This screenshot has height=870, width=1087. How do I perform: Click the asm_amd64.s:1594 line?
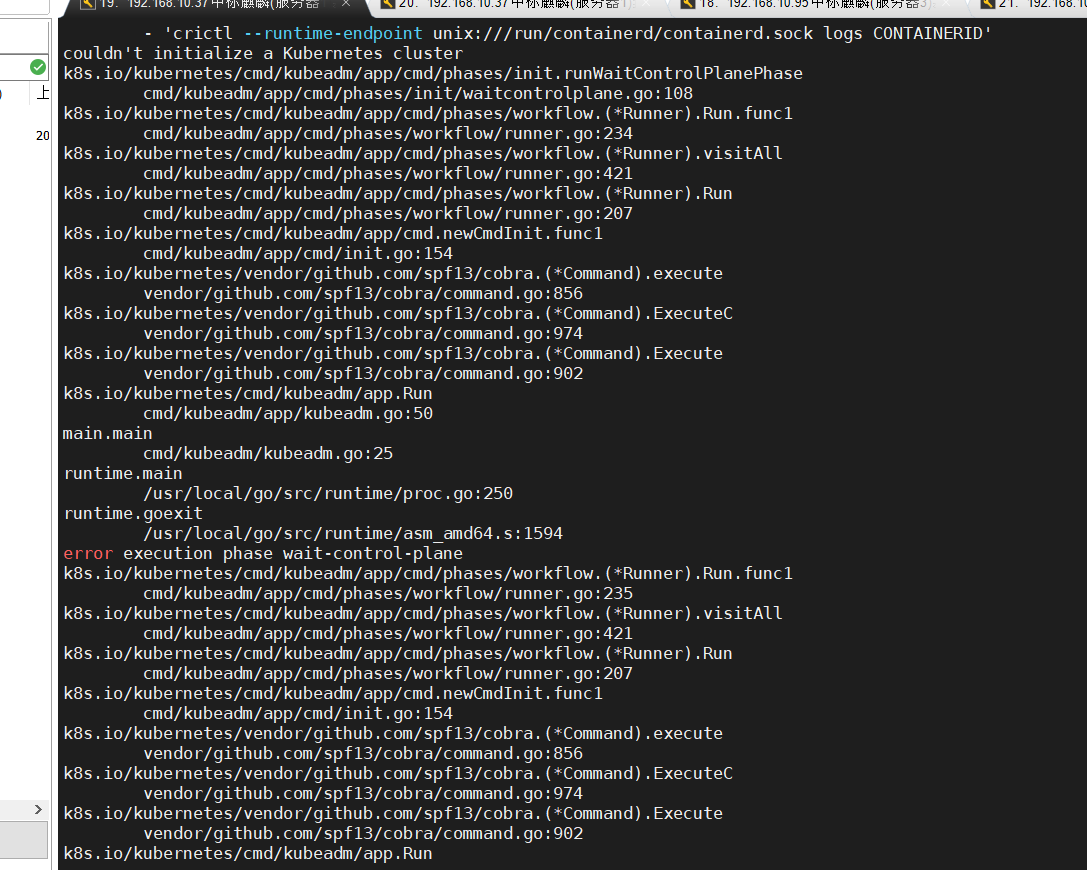pos(353,534)
